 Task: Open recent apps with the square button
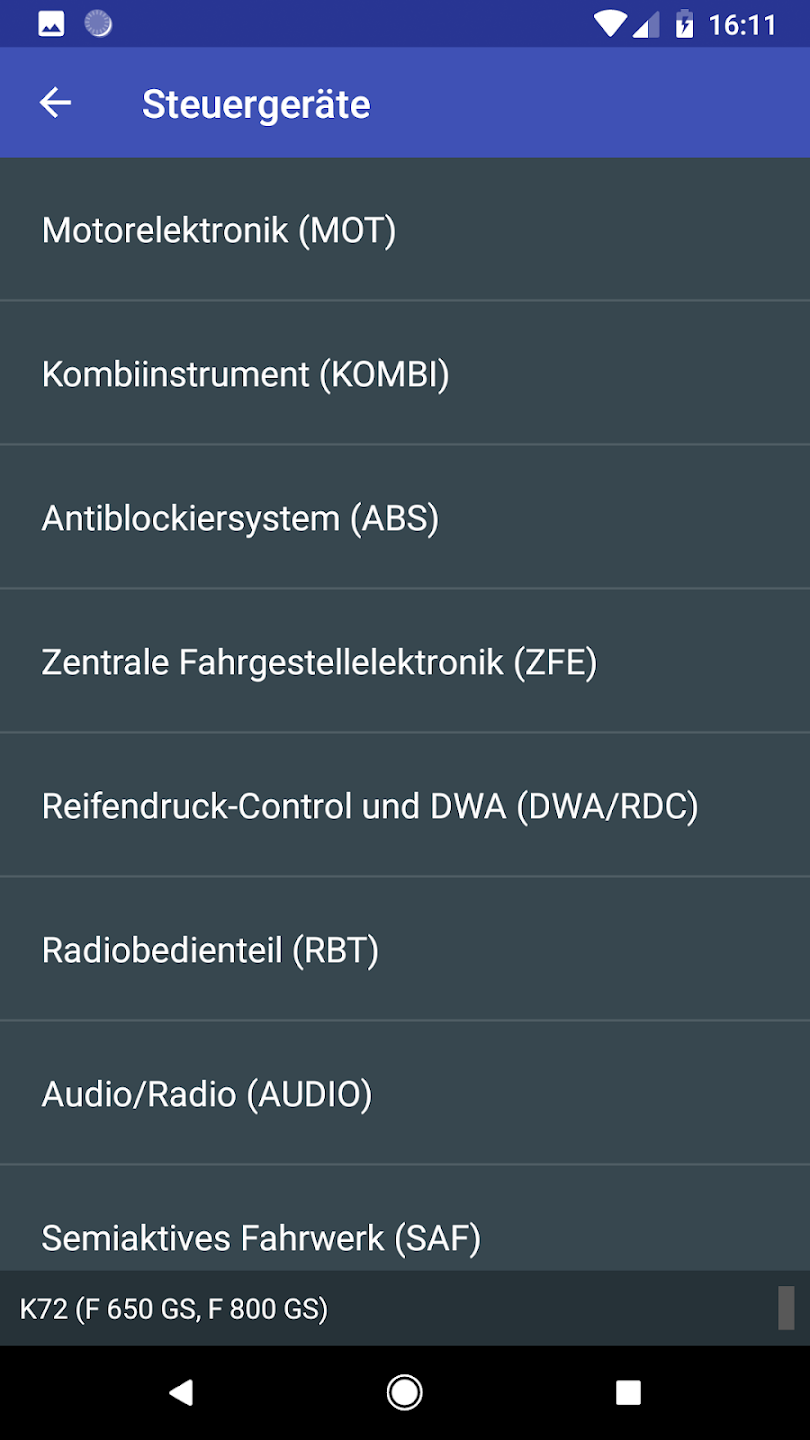(x=628, y=1392)
